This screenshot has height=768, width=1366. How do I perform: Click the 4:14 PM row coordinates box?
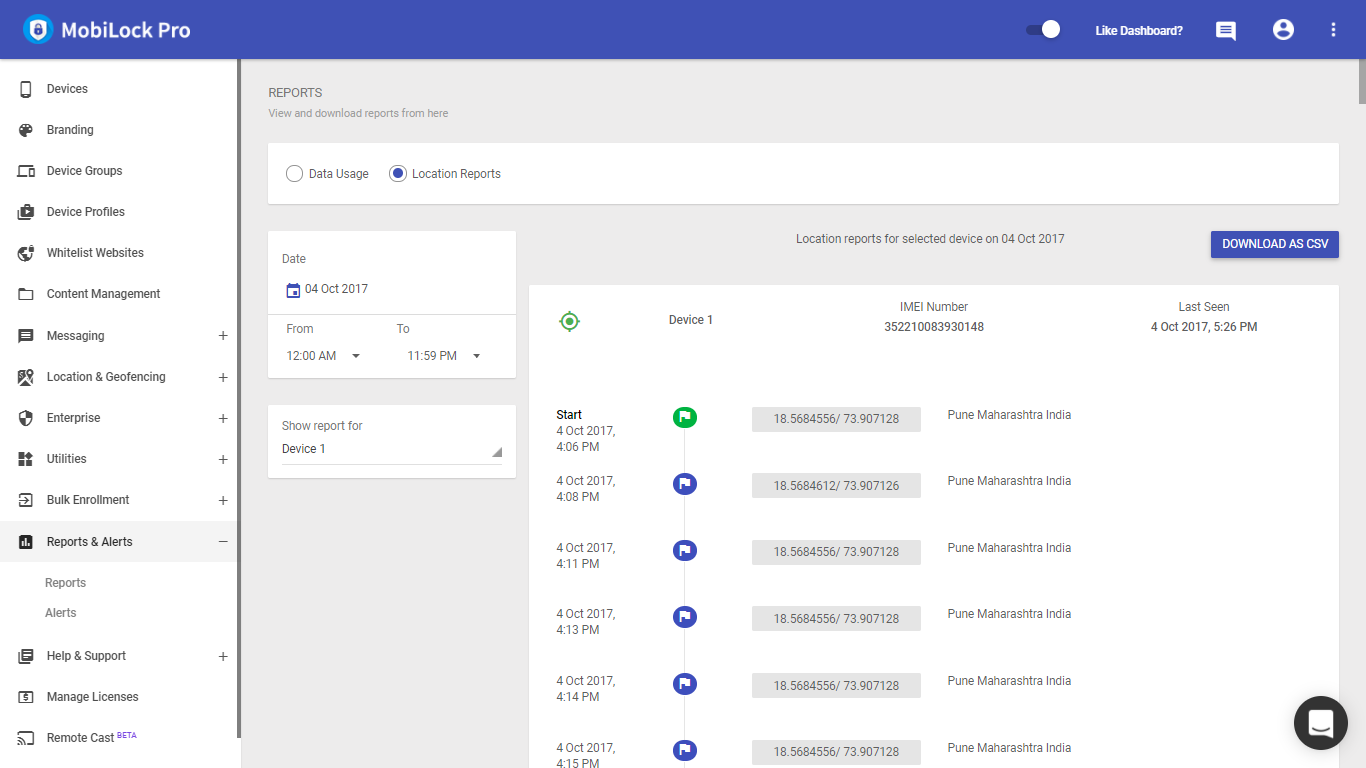(836, 686)
